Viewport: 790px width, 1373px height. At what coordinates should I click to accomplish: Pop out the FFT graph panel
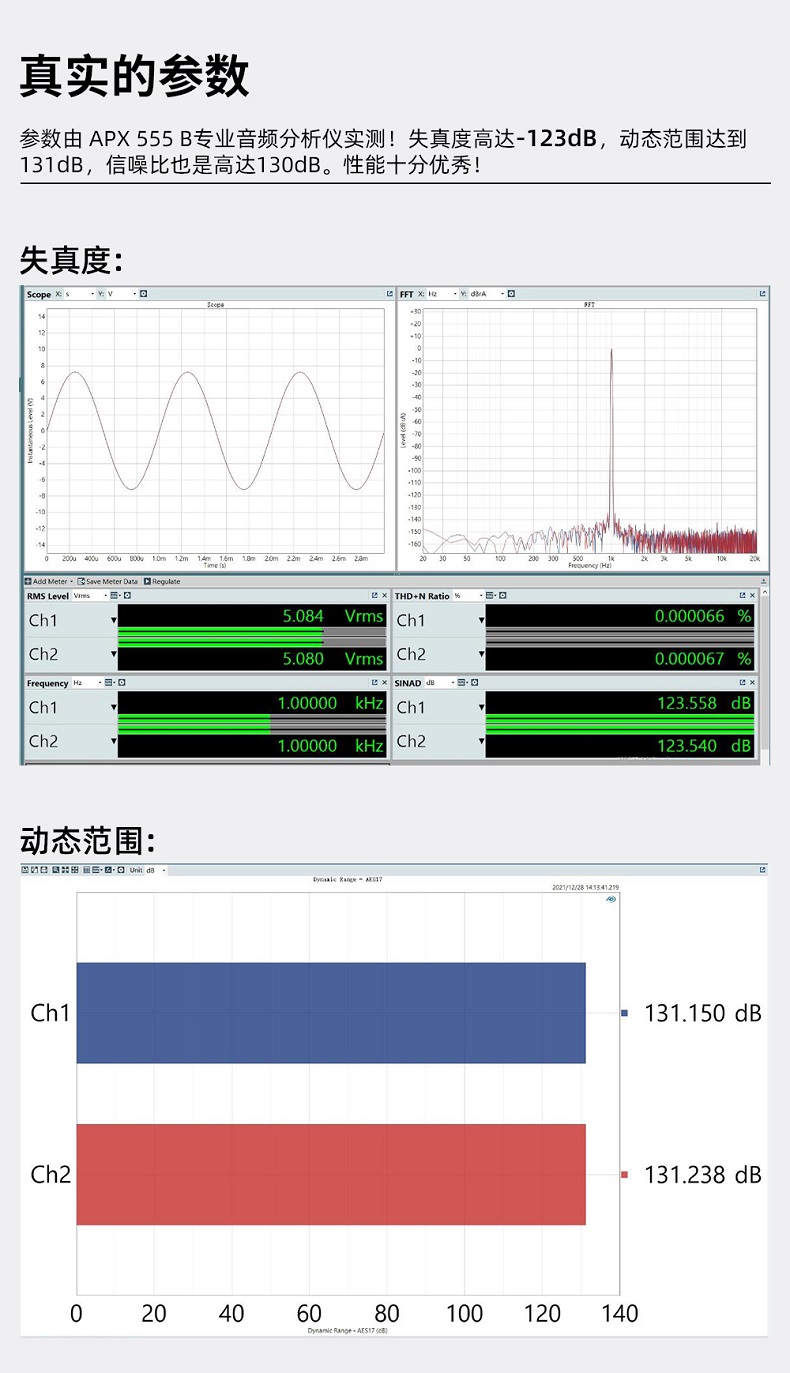pyautogui.click(x=762, y=294)
